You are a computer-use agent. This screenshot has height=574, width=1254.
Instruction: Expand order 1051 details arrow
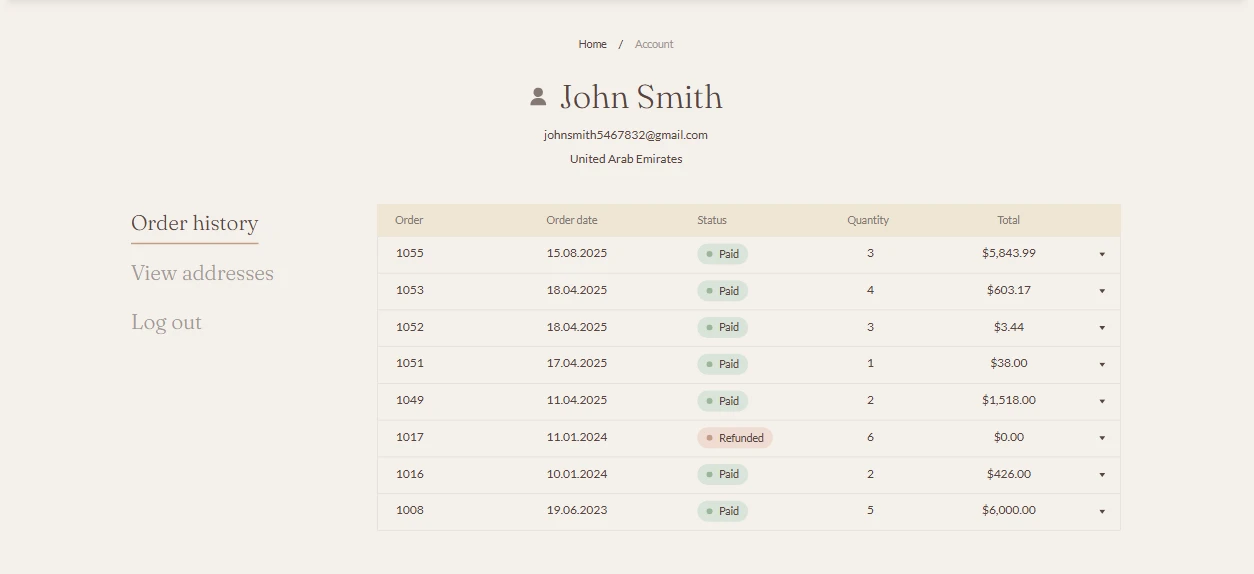point(1102,364)
